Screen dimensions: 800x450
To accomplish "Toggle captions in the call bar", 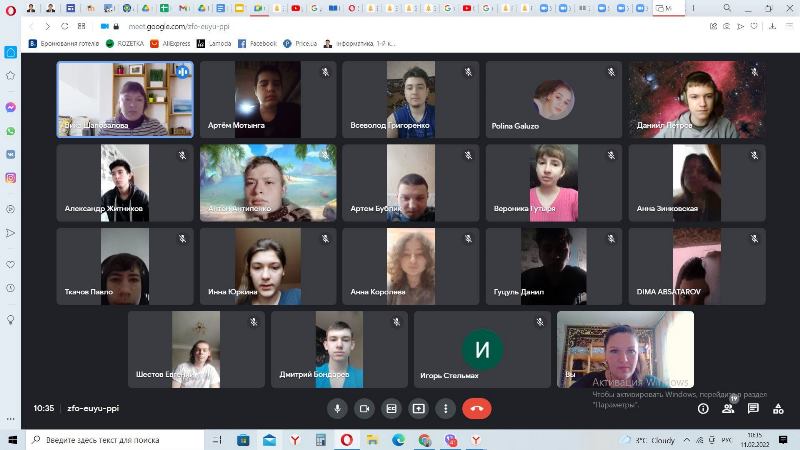I will pos(392,408).
